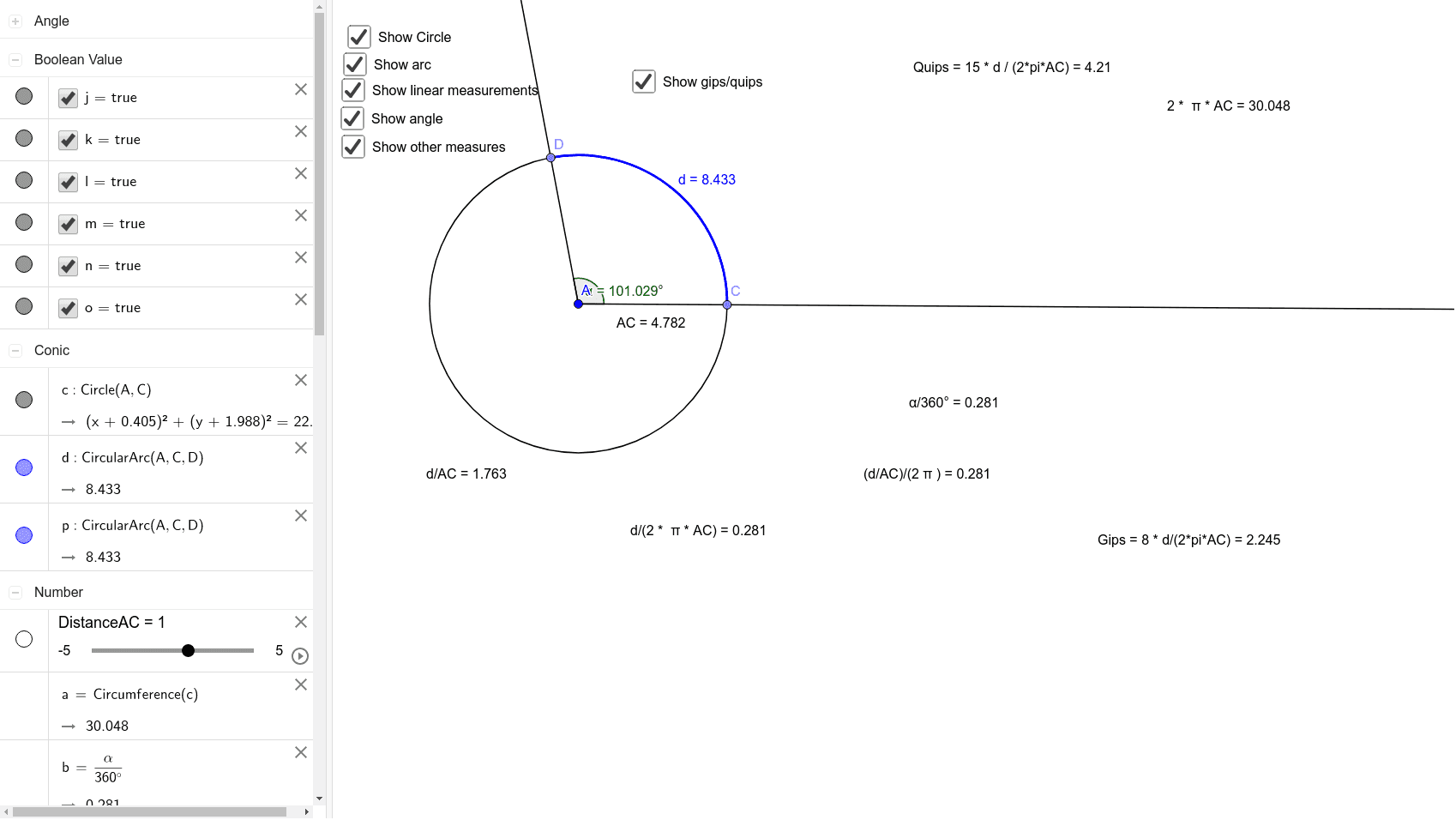Collapse the Number section

pyautogui.click(x=15, y=592)
